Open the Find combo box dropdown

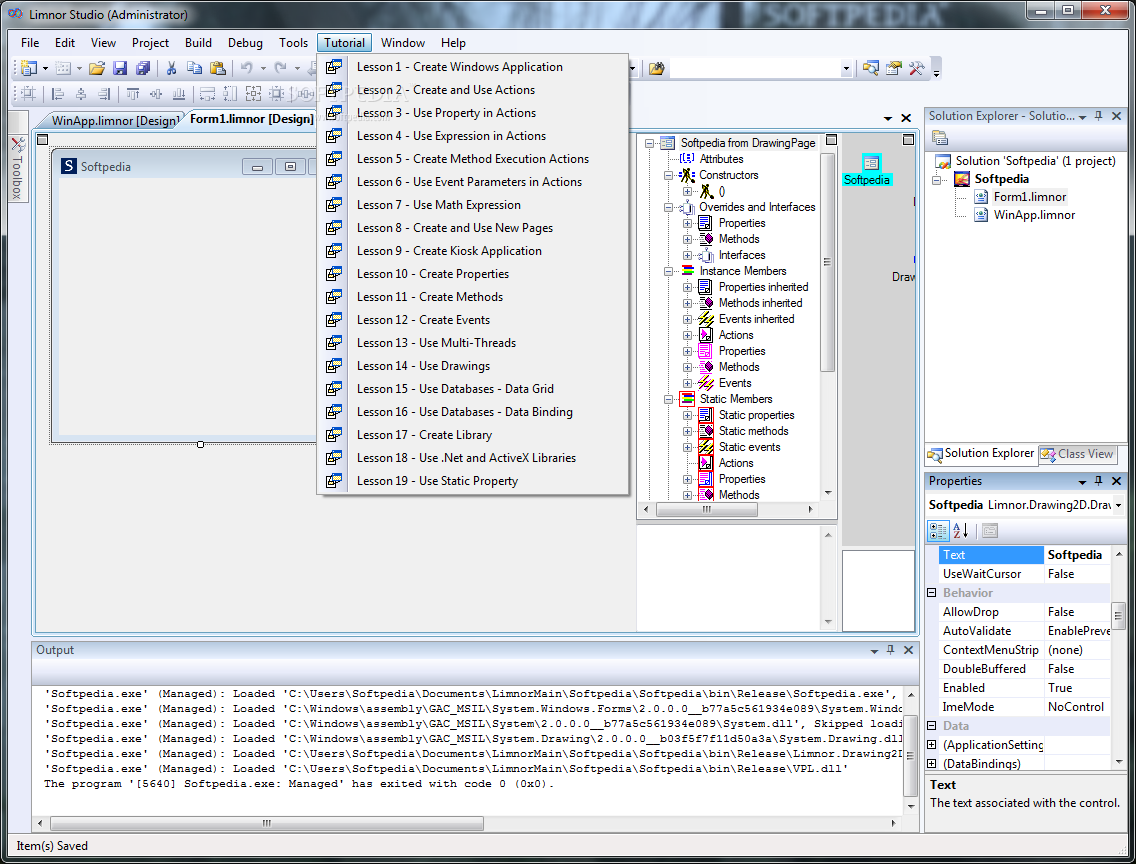[x=845, y=69]
